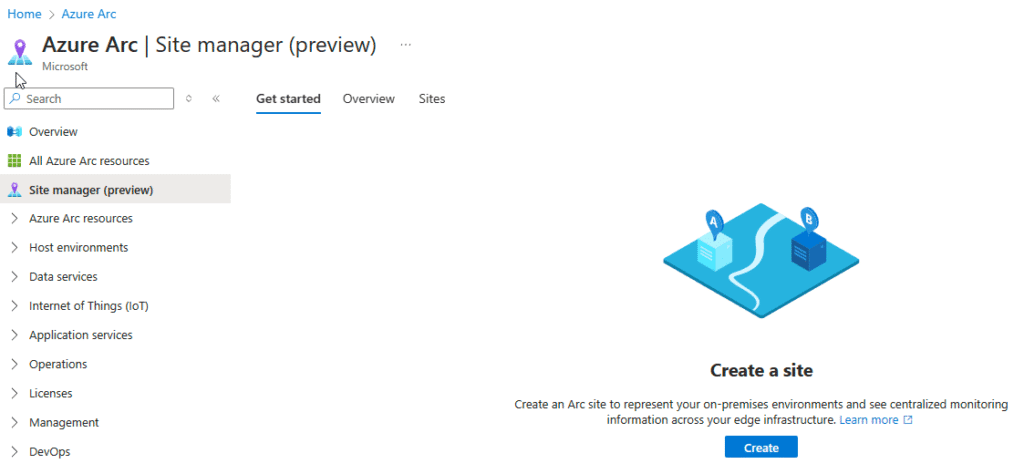Image resolution: width=1024 pixels, height=474 pixels.
Task: Click the Azure Arc site manager header icon
Action: coord(20,52)
